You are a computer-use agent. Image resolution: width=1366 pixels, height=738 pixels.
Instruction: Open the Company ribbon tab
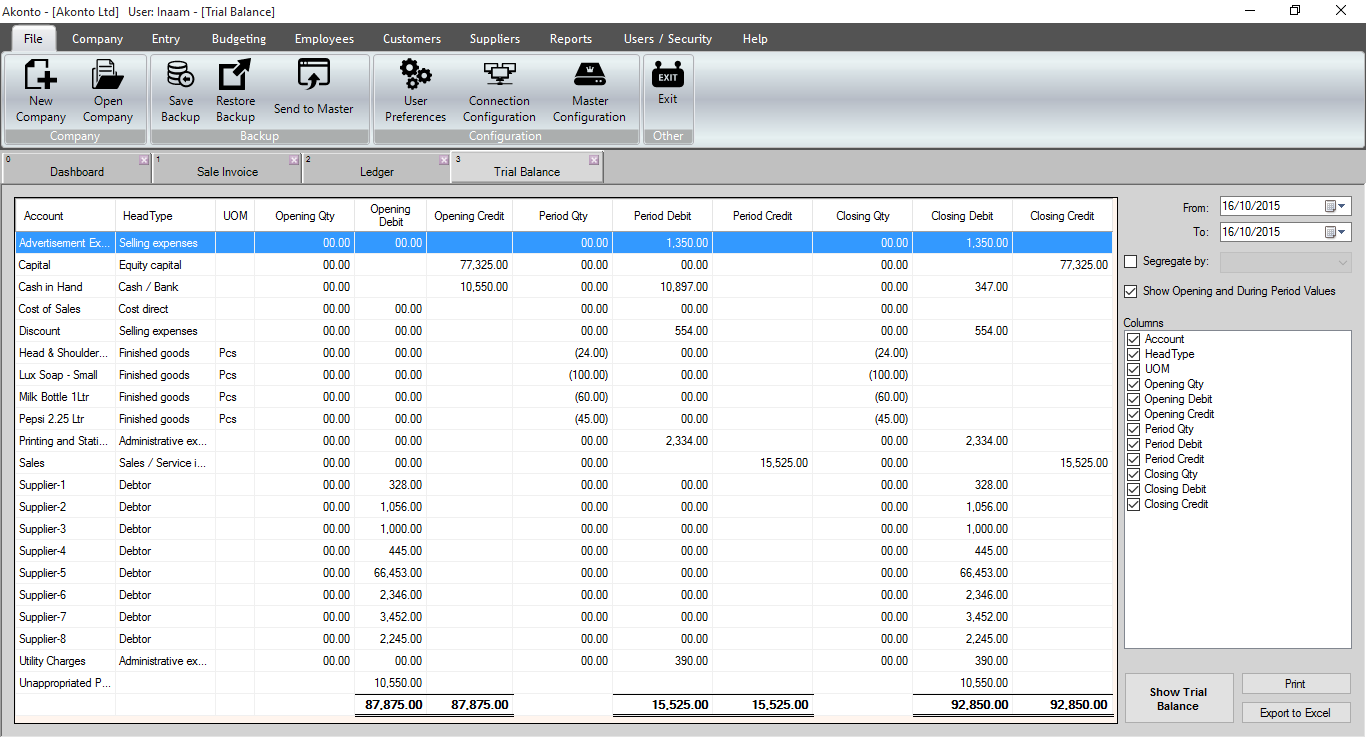click(x=98, y=39)
